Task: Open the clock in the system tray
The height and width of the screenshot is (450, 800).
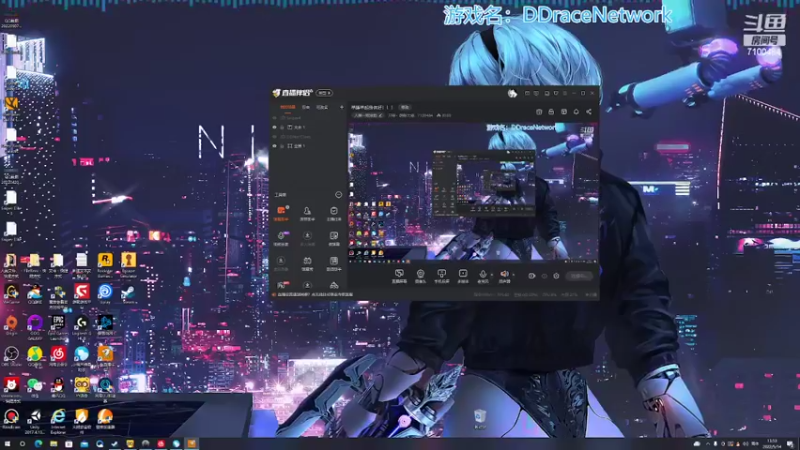Action: click(771, 444)
